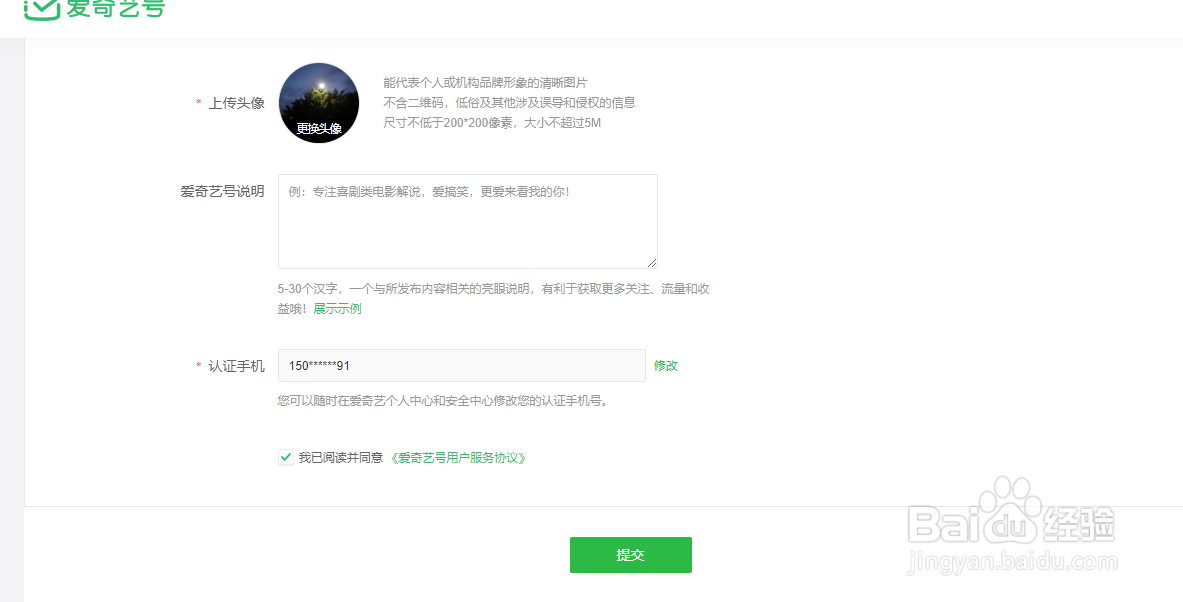
Task: Click the 能代表个人或机构品牌形象的清晰图片 hint
Action: point(485,83)
